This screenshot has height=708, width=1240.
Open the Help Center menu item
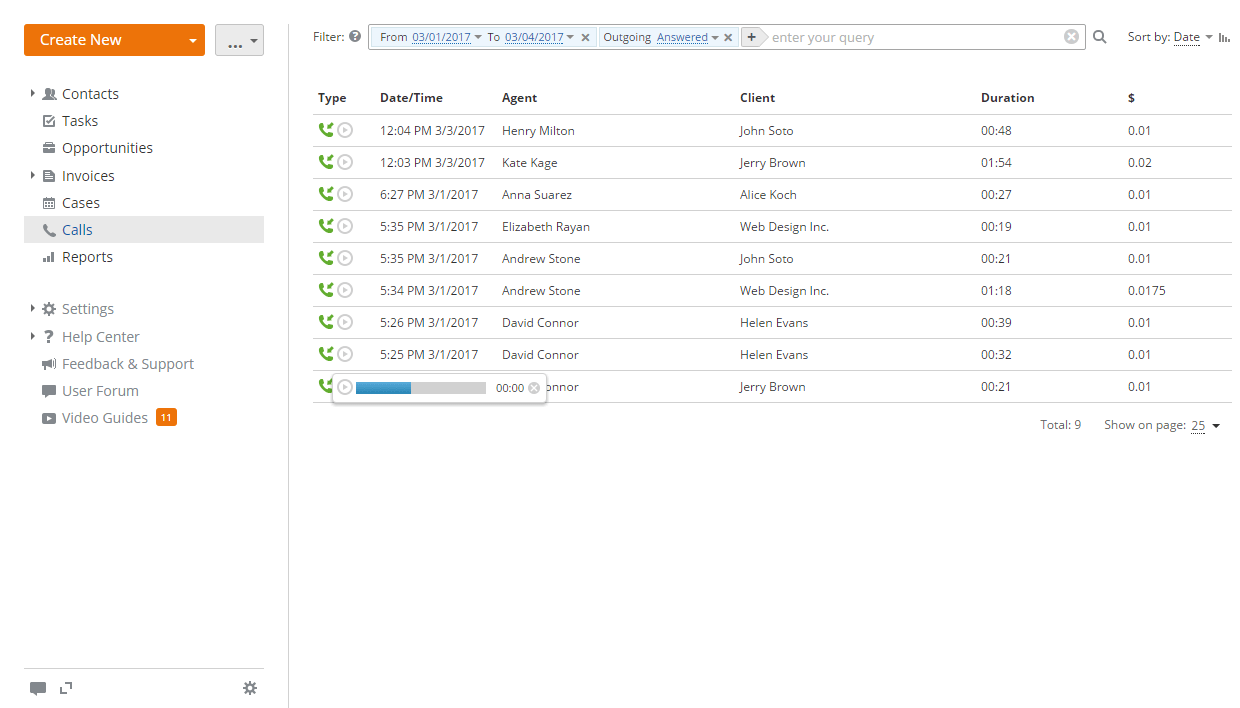(x=98, y=336)
